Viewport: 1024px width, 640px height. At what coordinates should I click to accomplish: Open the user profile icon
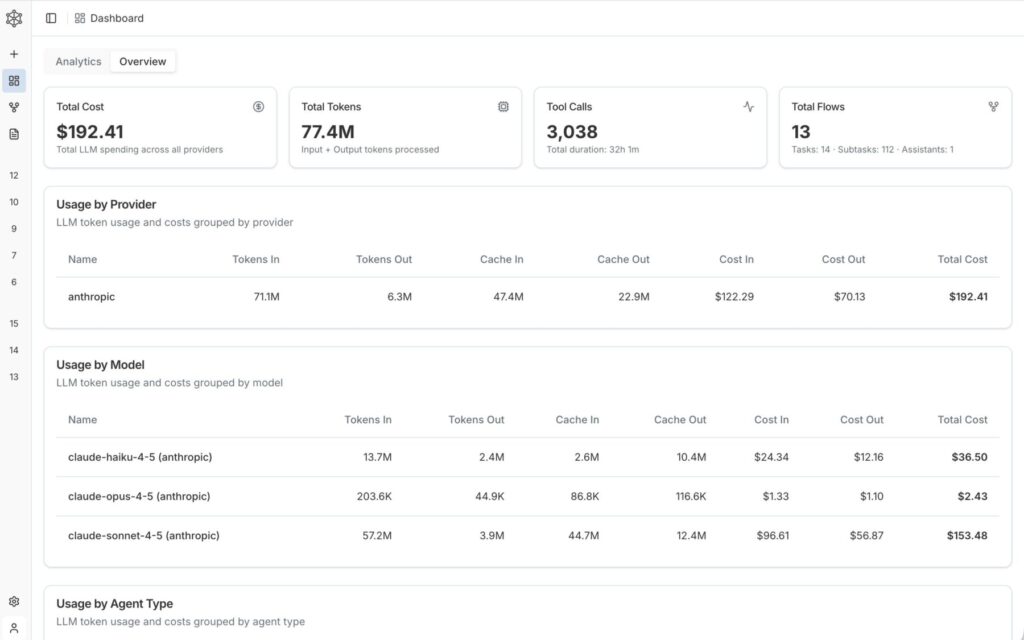coord(14,628)
